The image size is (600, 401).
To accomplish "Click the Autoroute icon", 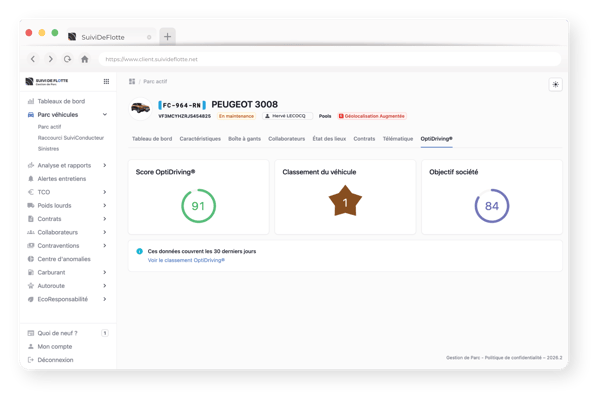I will [x=31, y=286].
